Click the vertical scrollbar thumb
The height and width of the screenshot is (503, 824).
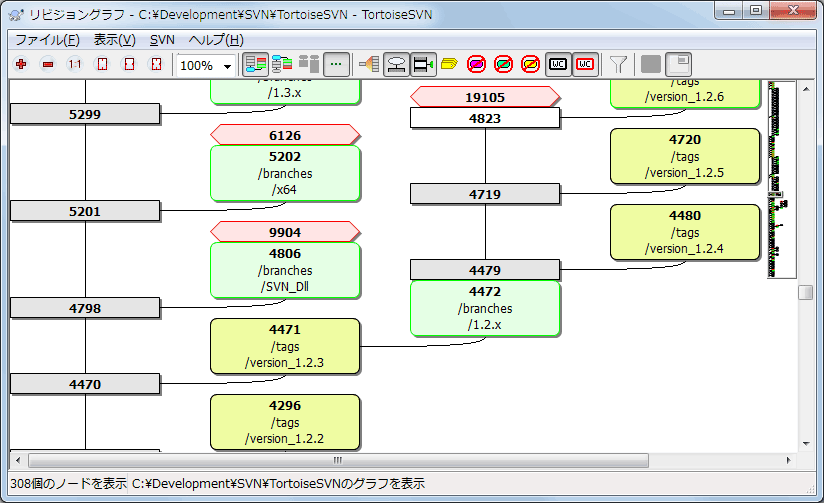pyautogui.click(x=806, y=293)
